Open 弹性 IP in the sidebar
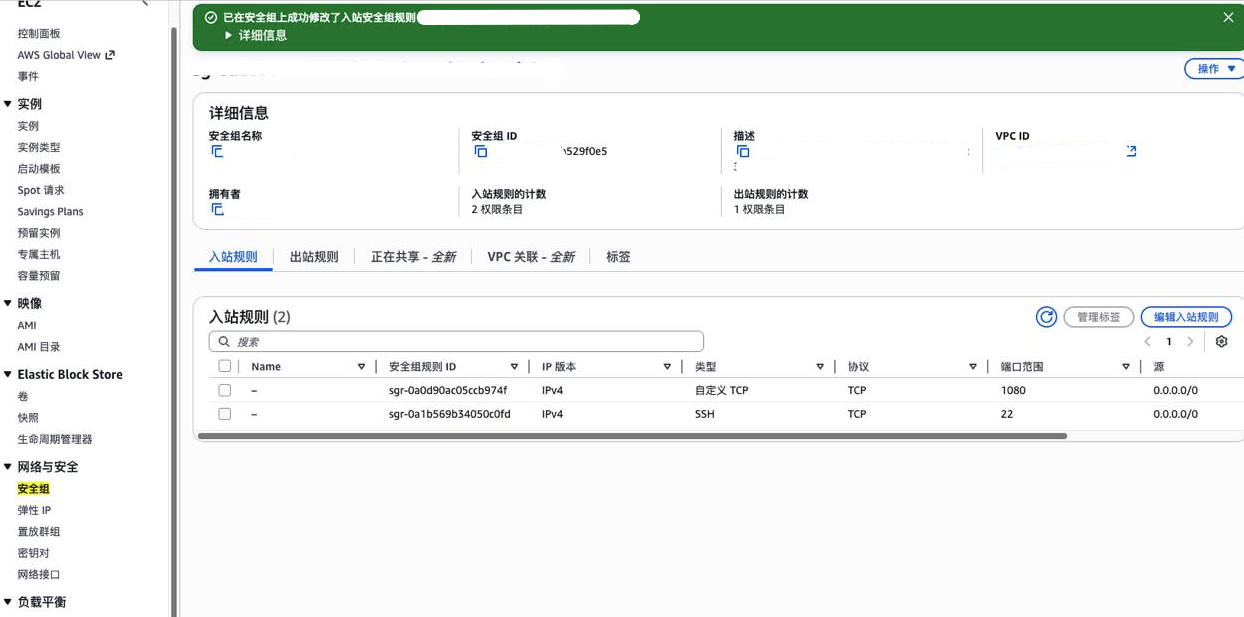The image size is (1244, 617). tap(34, 510)
